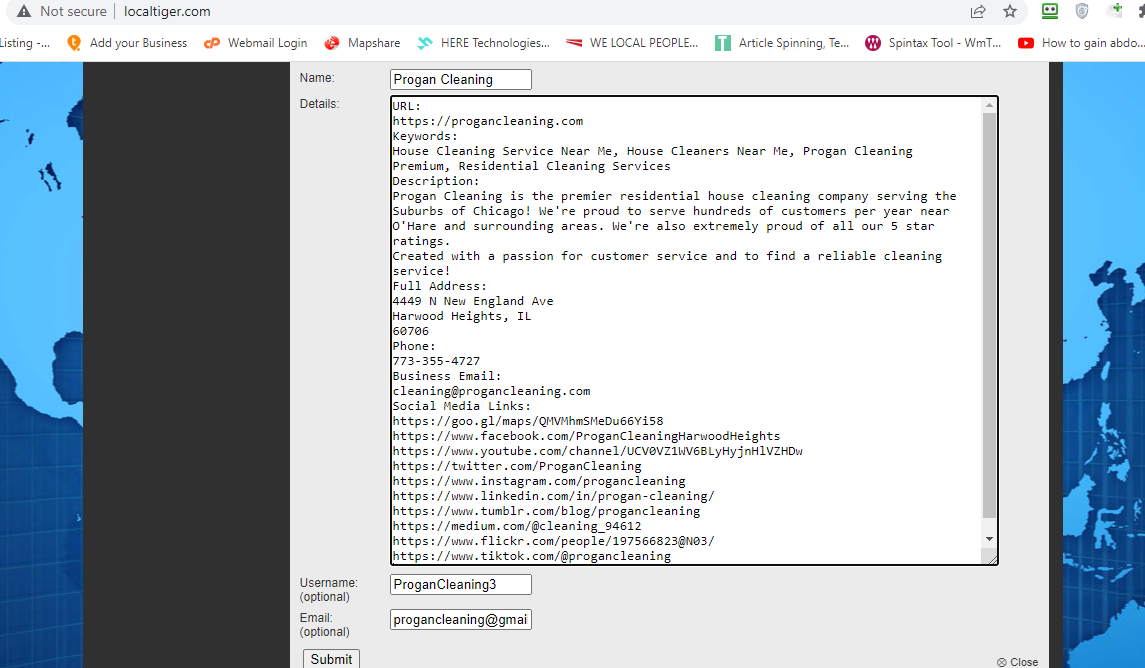Click the twitter.com/ProganCleaning URL text

click(x=517, y=467)
